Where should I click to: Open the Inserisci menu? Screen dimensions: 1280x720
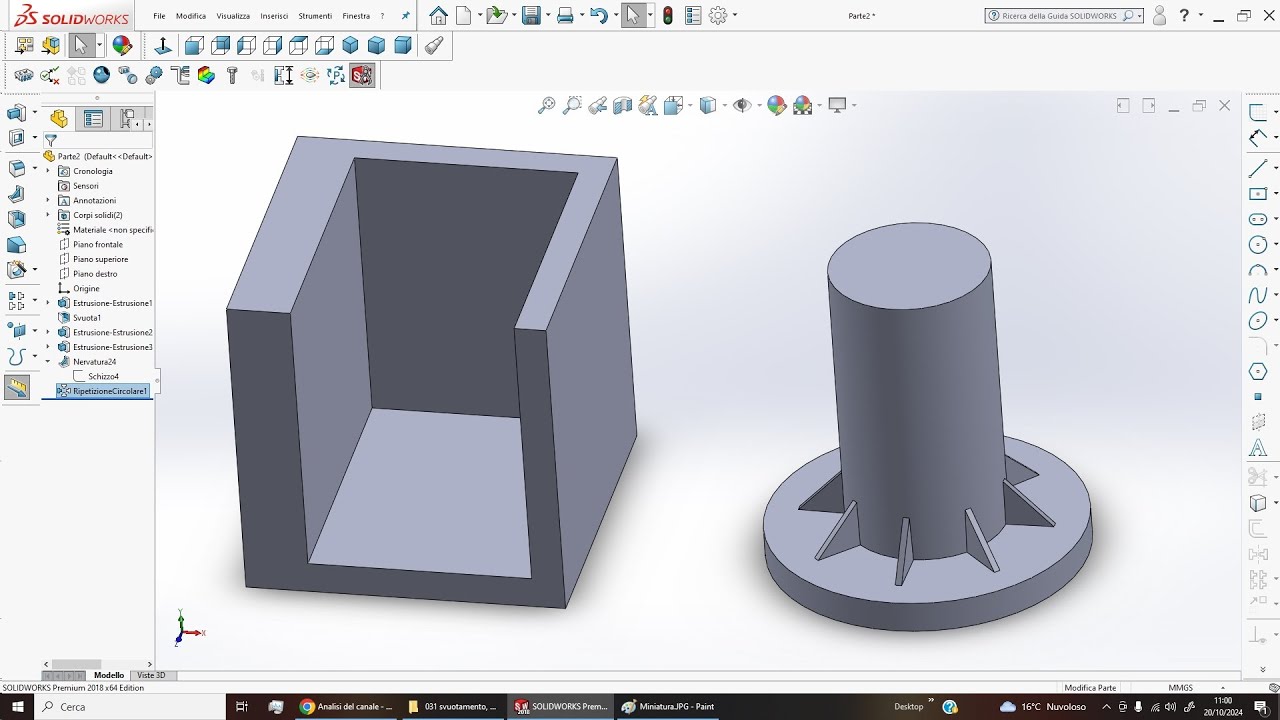pyautogui.click(x=274, y=16)
